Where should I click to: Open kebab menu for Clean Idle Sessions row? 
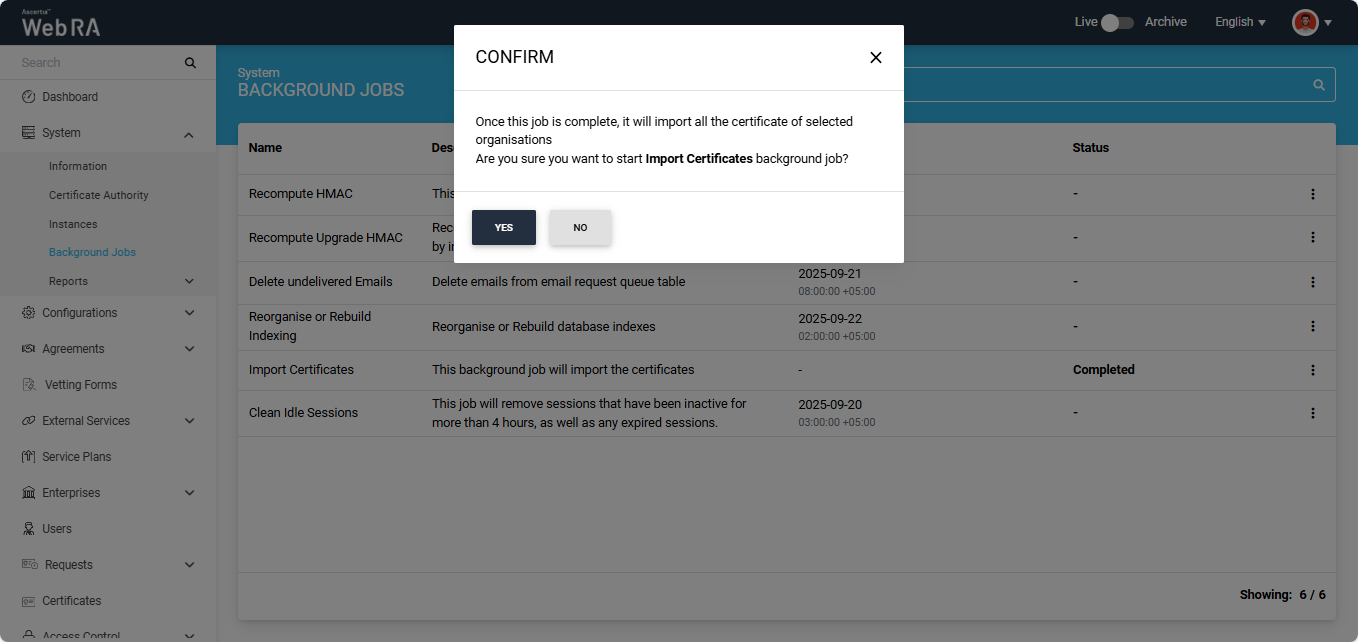point(1313,413)
